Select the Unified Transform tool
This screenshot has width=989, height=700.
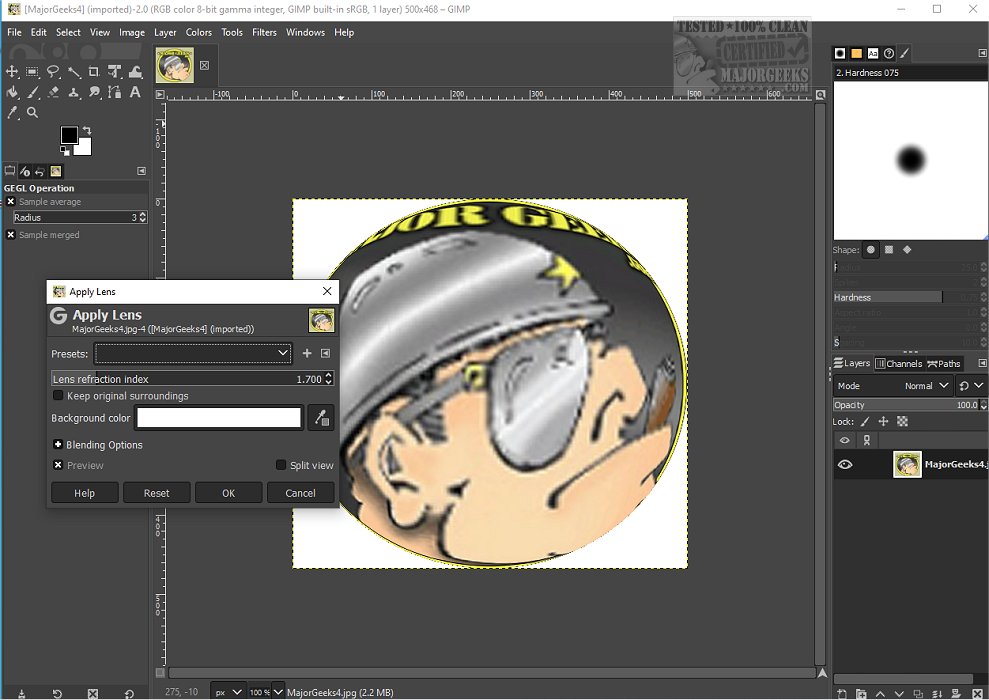[114, 72]
